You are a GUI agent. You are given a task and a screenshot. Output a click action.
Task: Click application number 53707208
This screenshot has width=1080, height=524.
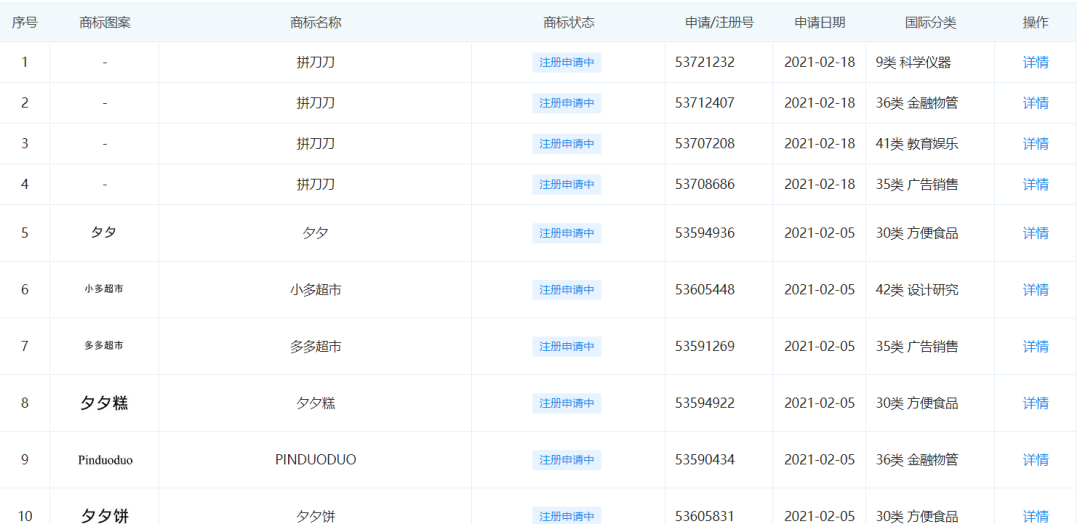pos(705,144)
